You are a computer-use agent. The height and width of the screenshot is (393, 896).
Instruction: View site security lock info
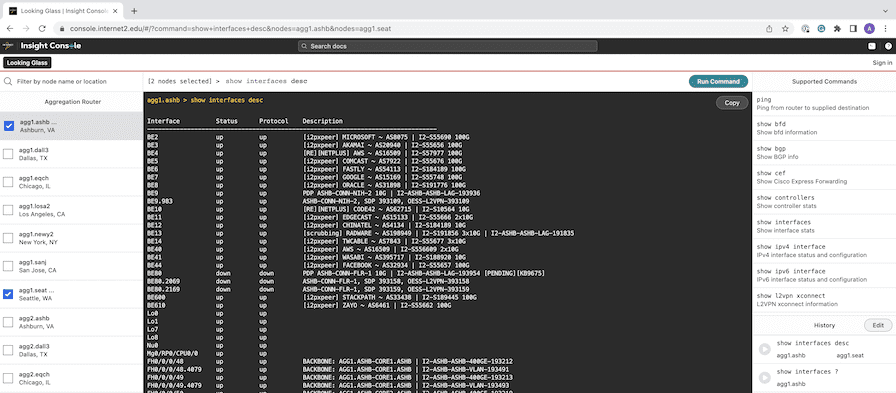(62, 28)
